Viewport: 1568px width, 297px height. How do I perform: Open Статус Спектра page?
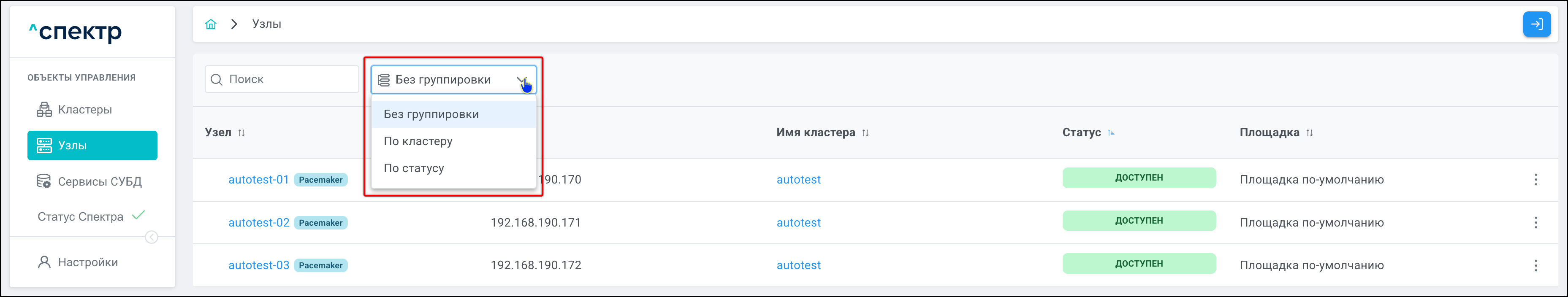[80, 217]
